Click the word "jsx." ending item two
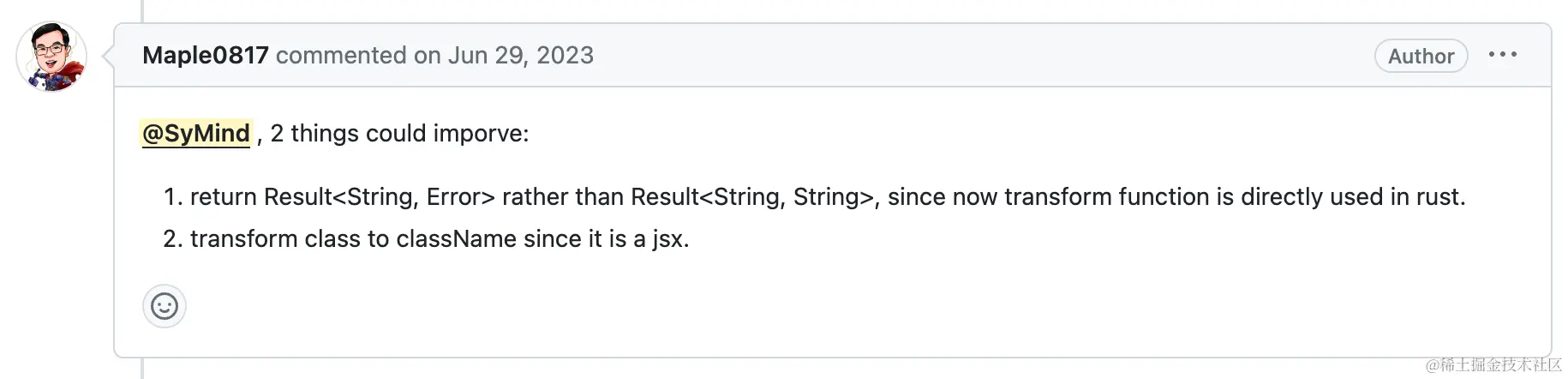1568x379 pixels. (670, 239)
